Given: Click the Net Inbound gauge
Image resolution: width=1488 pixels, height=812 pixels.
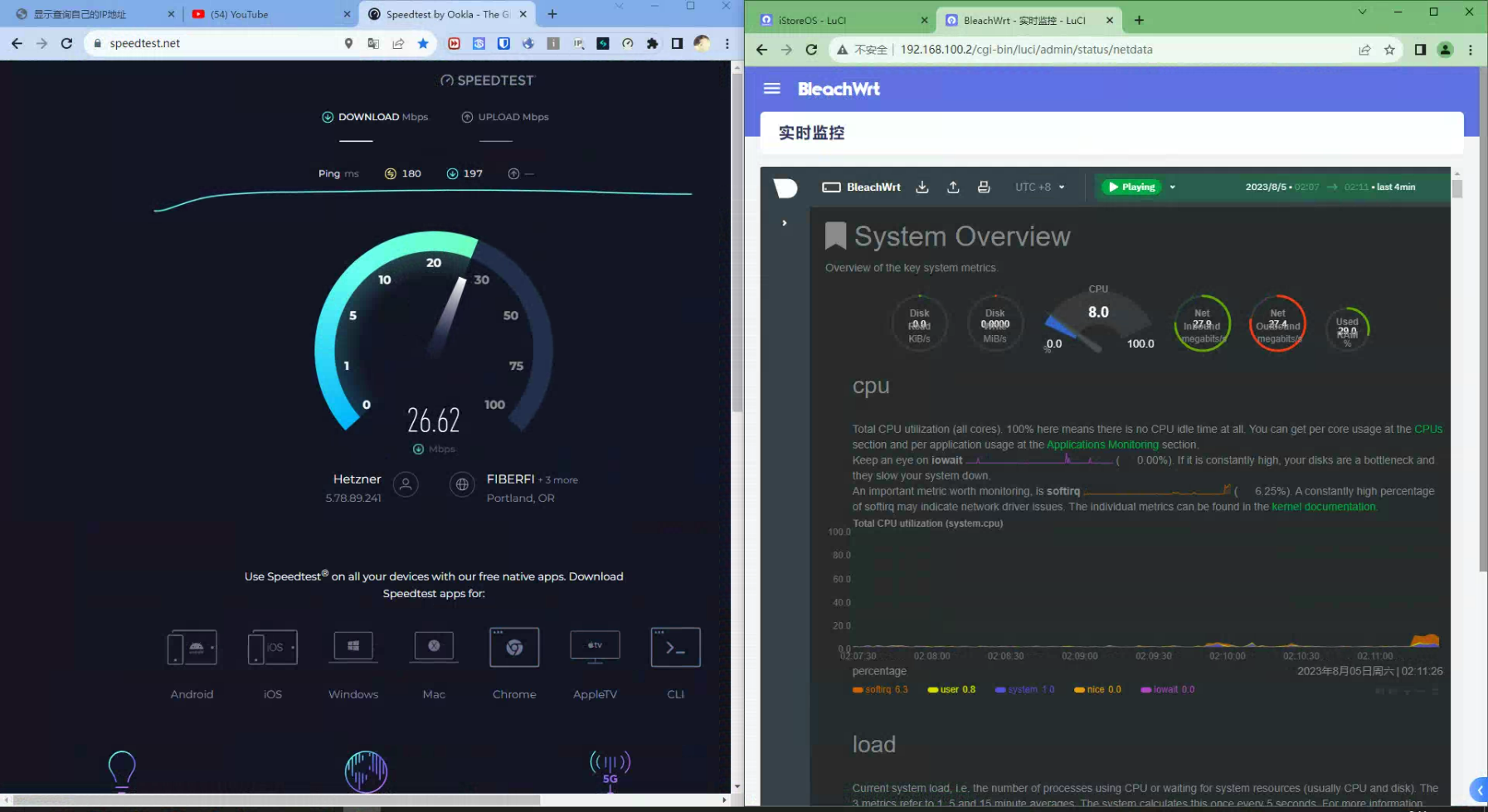Looking at the screenshot, I should (1202, 323).
